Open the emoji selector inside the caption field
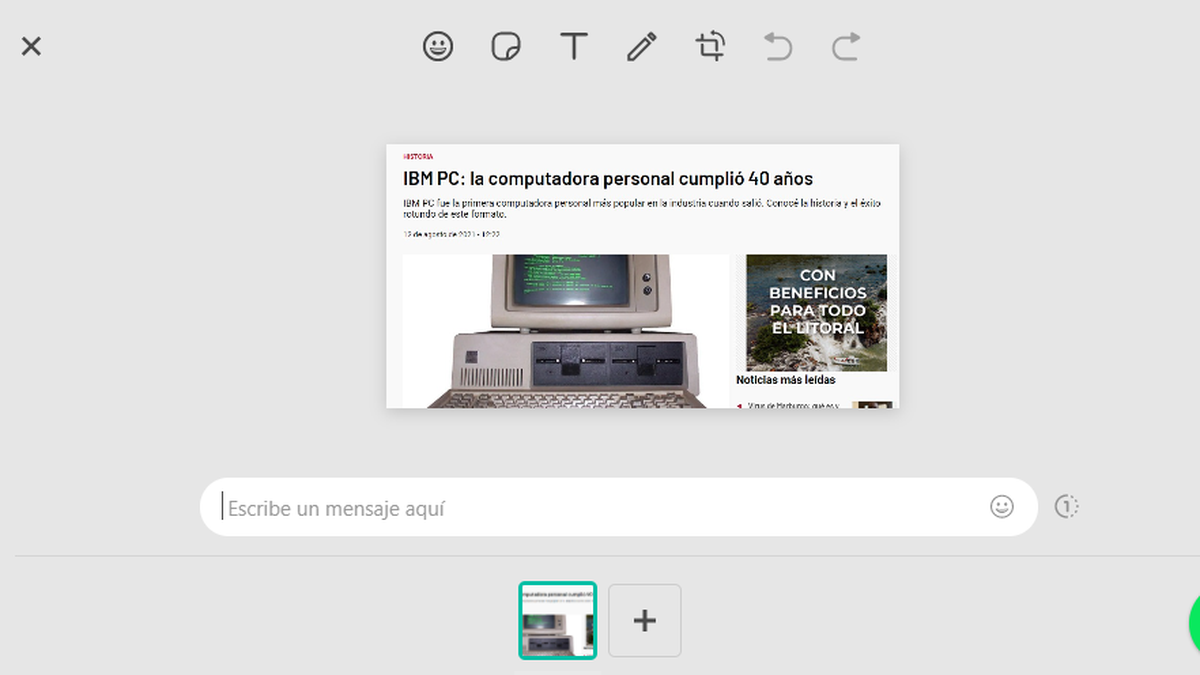The height and width of the screenshot is (675, 1200). pos(1002,506)
